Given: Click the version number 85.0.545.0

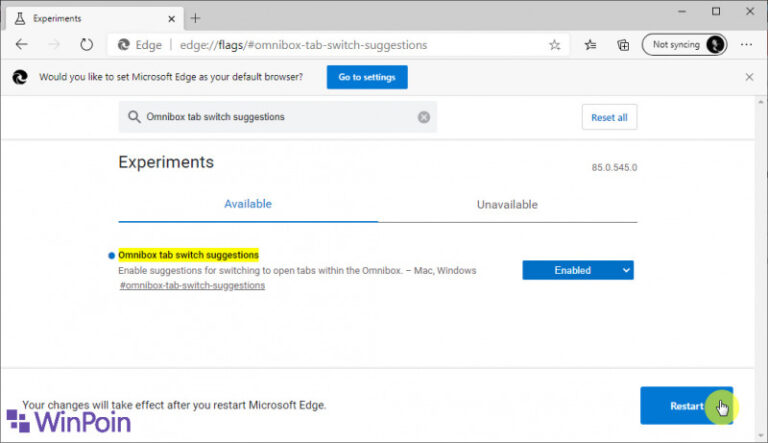Looking at the screenshot, I should tap(614, 167).
